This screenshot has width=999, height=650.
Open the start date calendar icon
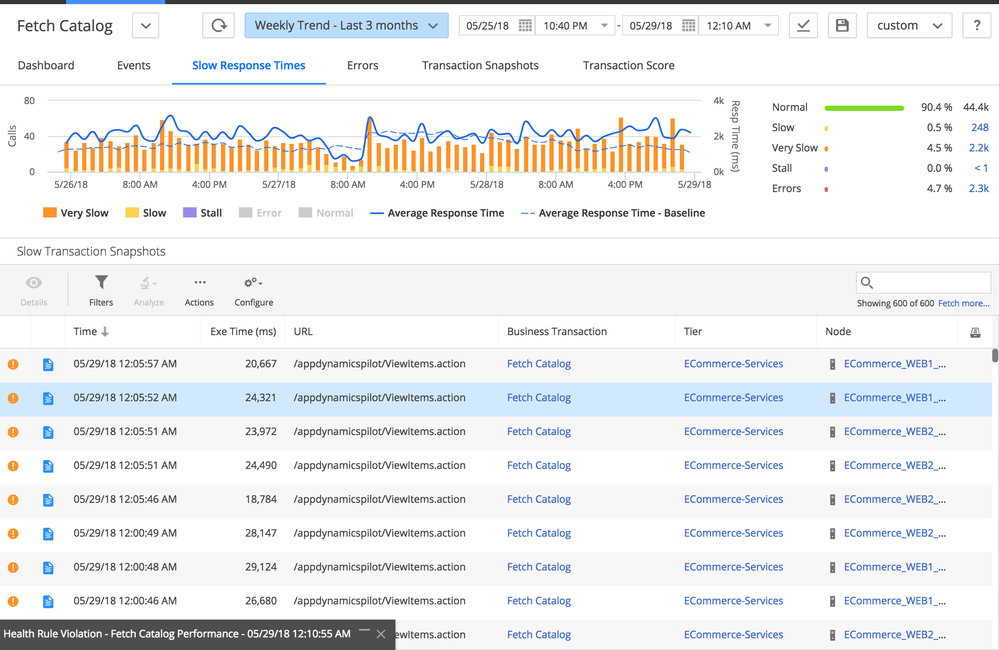click(x=525, y=25)
